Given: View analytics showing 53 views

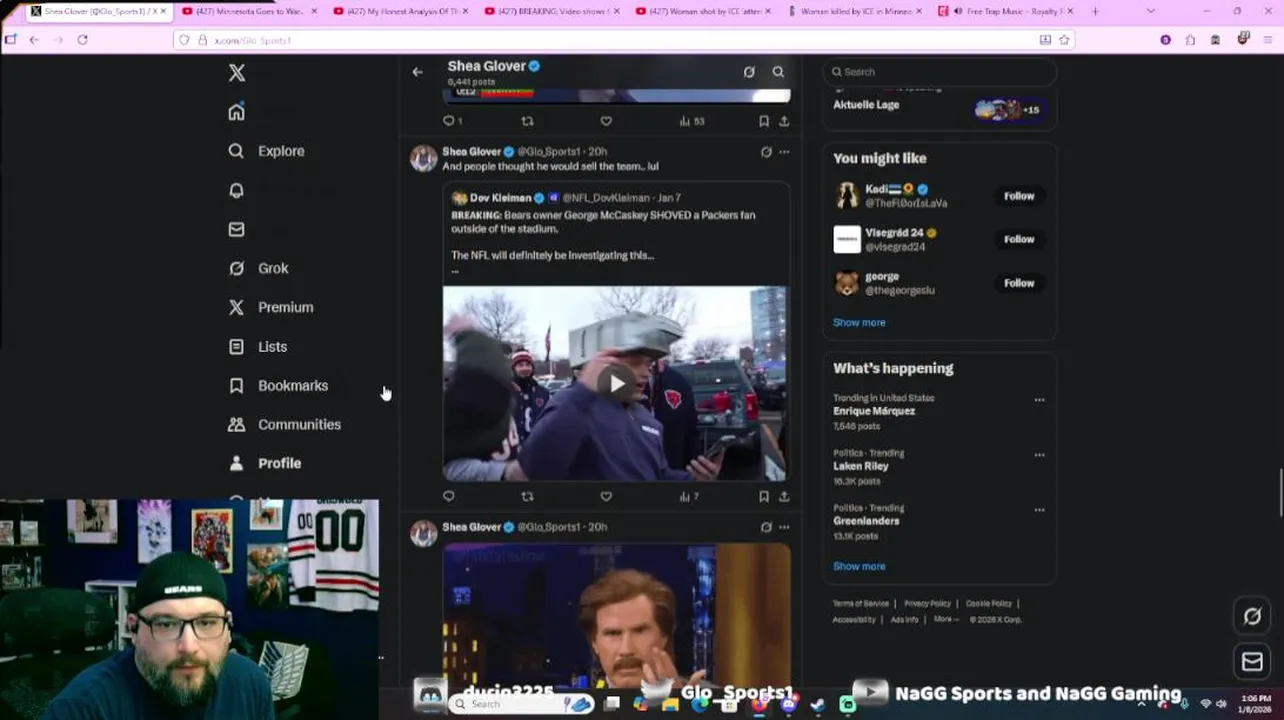Looking at the screenshot, I should (692, 121).
